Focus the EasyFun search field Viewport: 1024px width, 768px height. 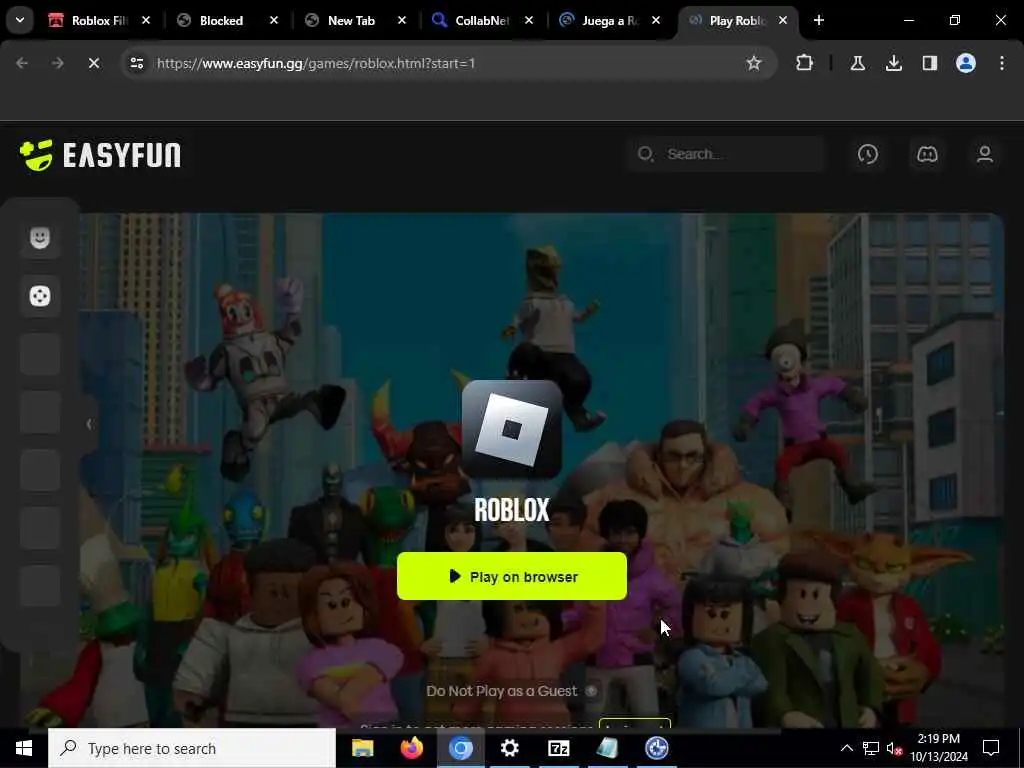click(727, 154)
